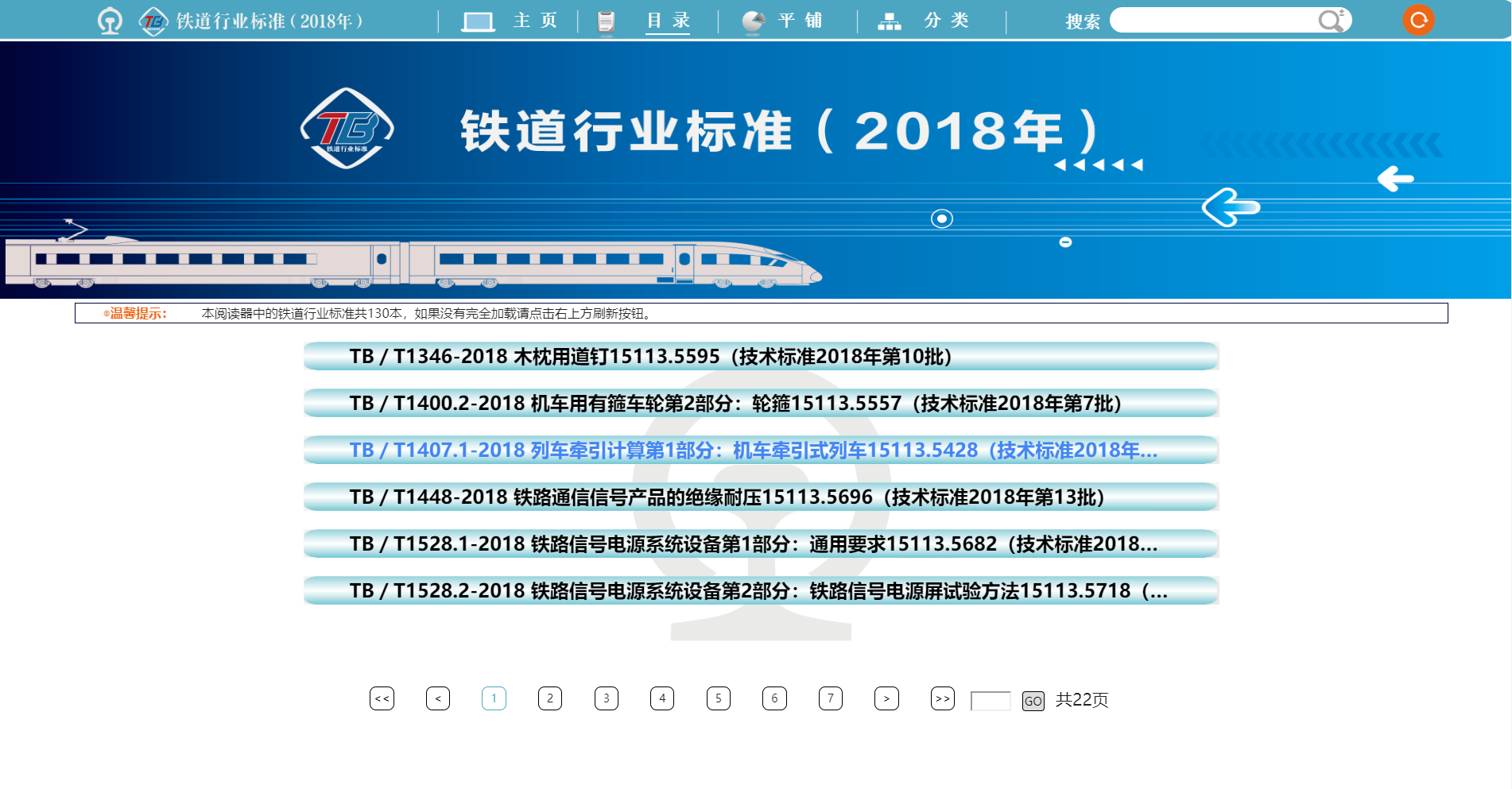Open the 分类 category tab
The height and width of the screenshot is (789, 1512).
point(946,21)
